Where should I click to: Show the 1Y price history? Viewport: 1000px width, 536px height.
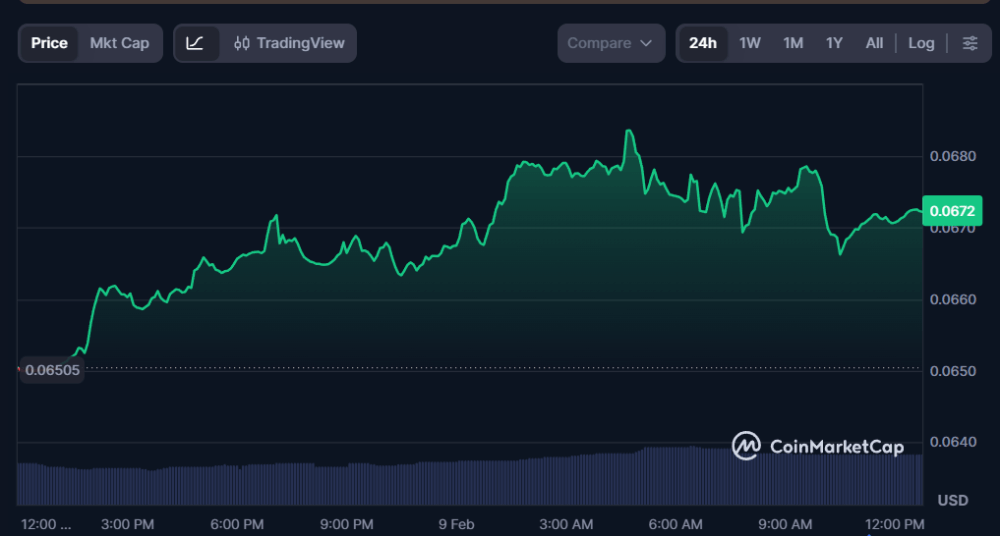coord(834,43)
